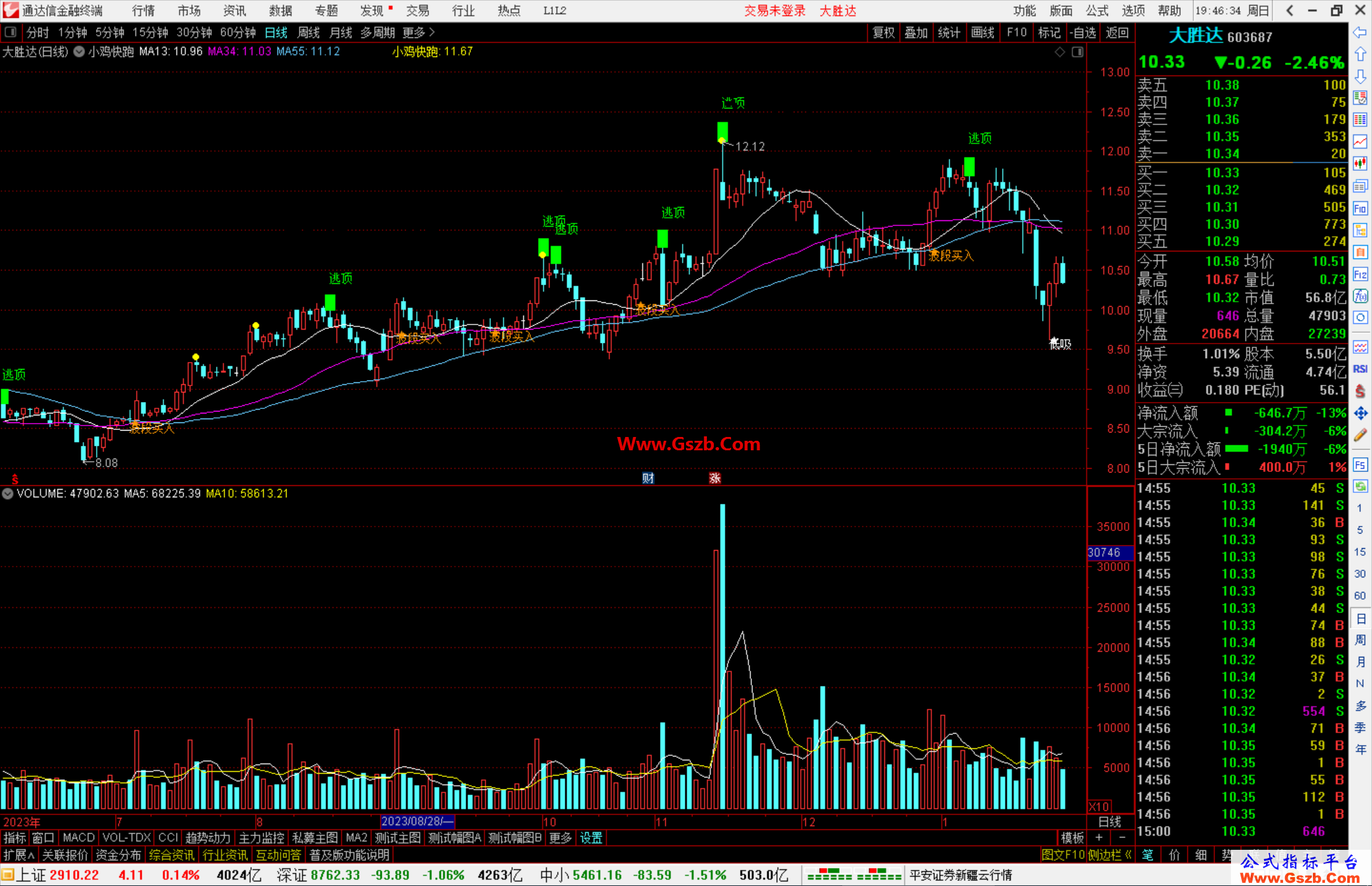Click the stacked pages sidebar icon
This screenshot has height=886, width=1372.
click(x=1360, y=186)
